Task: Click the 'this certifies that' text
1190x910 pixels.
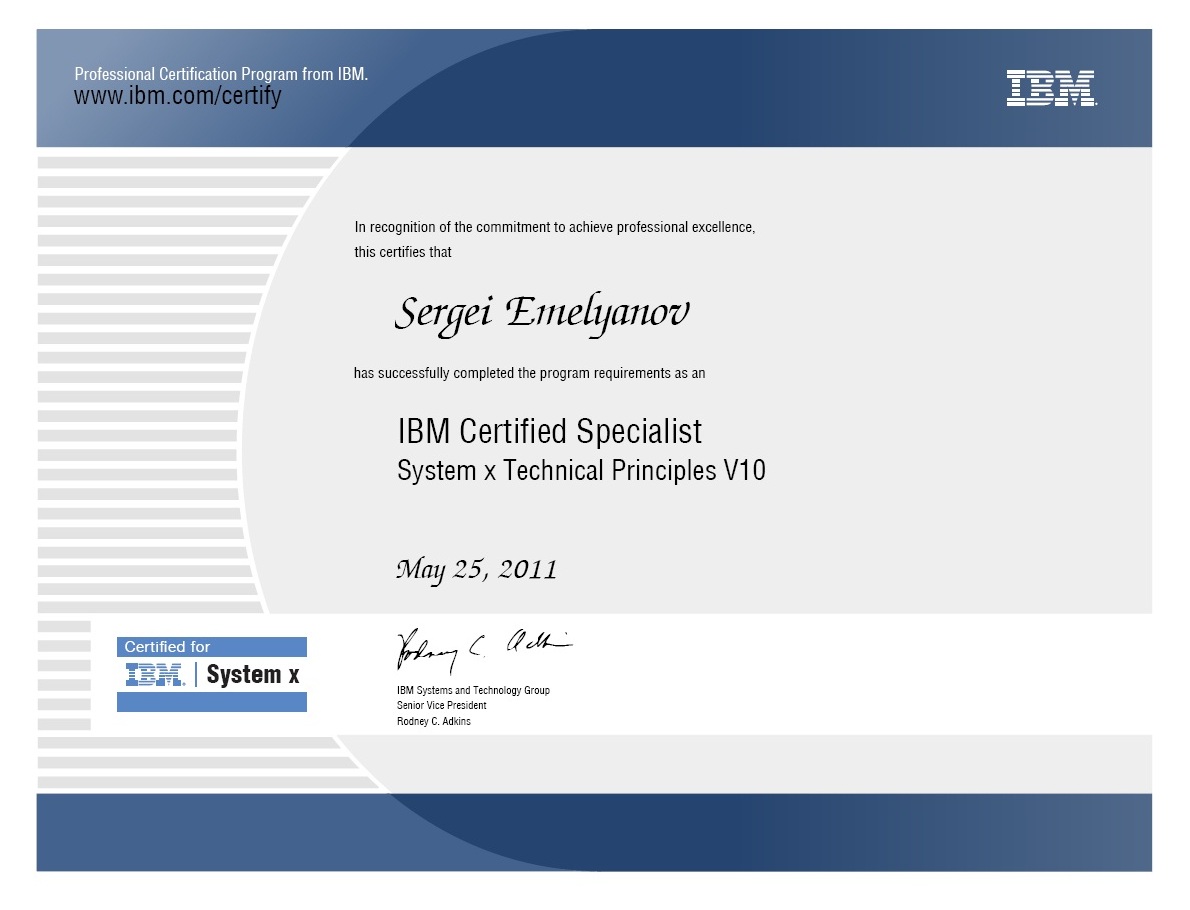Action: (403, 252)
